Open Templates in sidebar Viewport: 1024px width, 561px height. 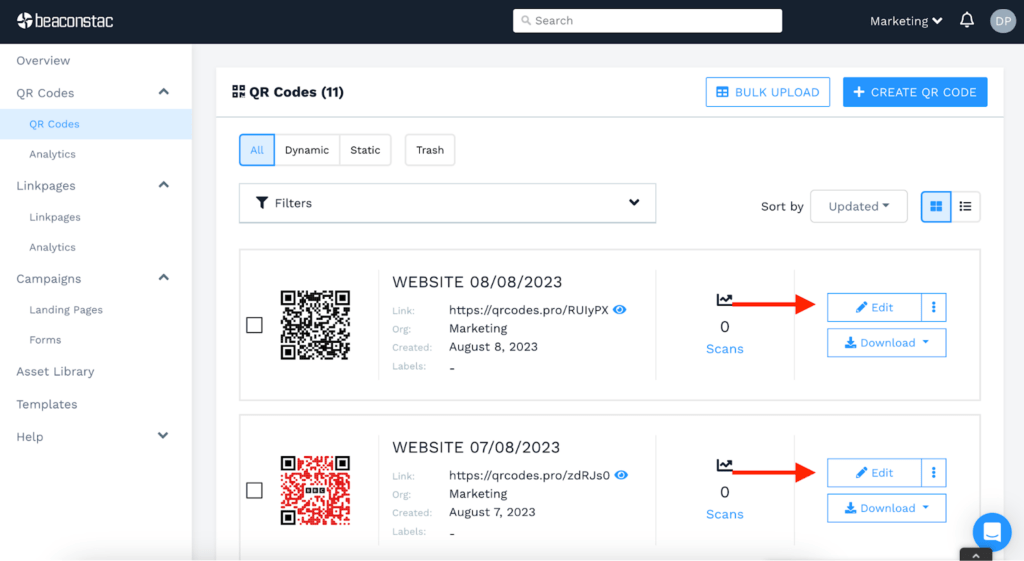tap(46, 404)
